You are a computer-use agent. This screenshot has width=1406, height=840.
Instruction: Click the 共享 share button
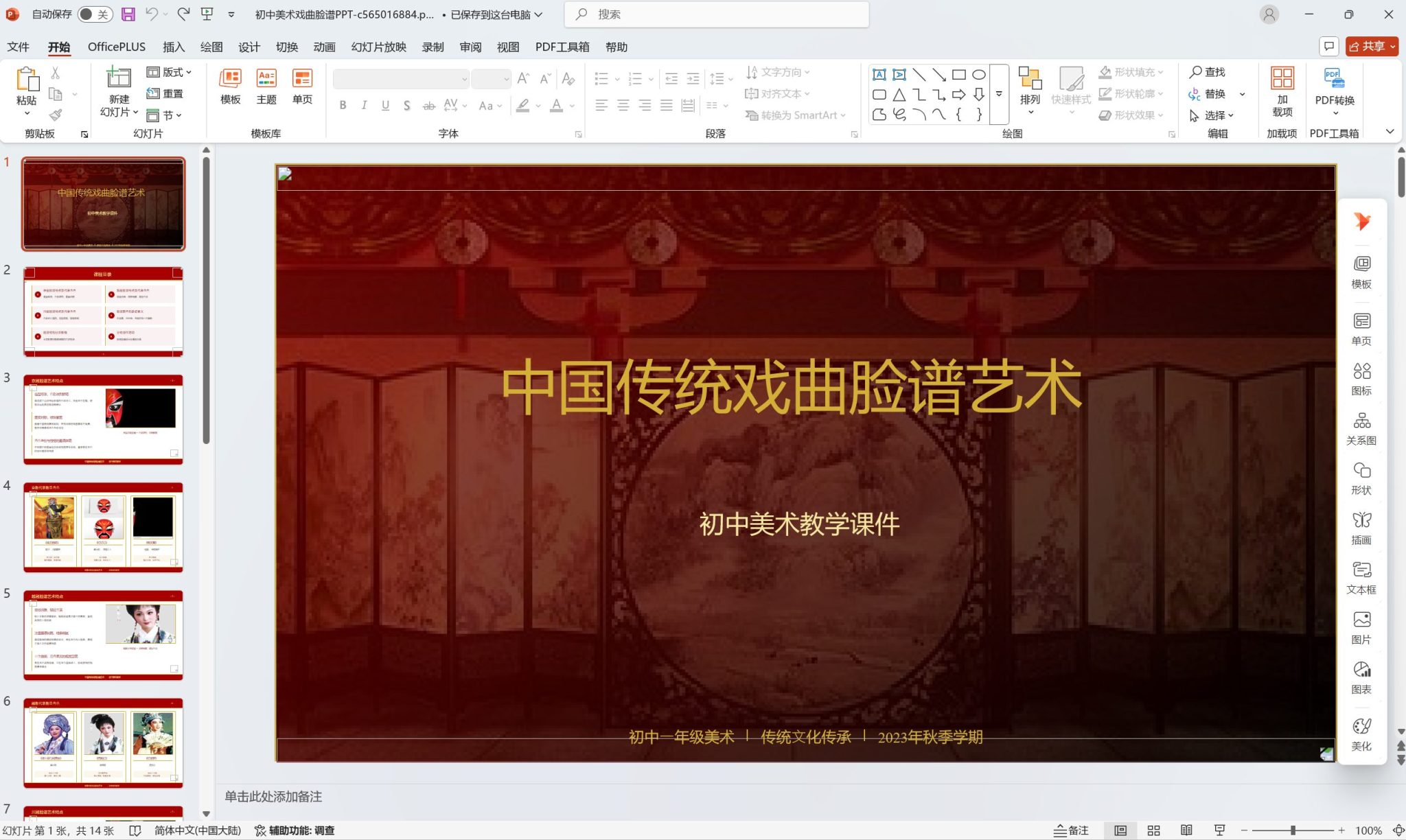(x=1372, y=46)
